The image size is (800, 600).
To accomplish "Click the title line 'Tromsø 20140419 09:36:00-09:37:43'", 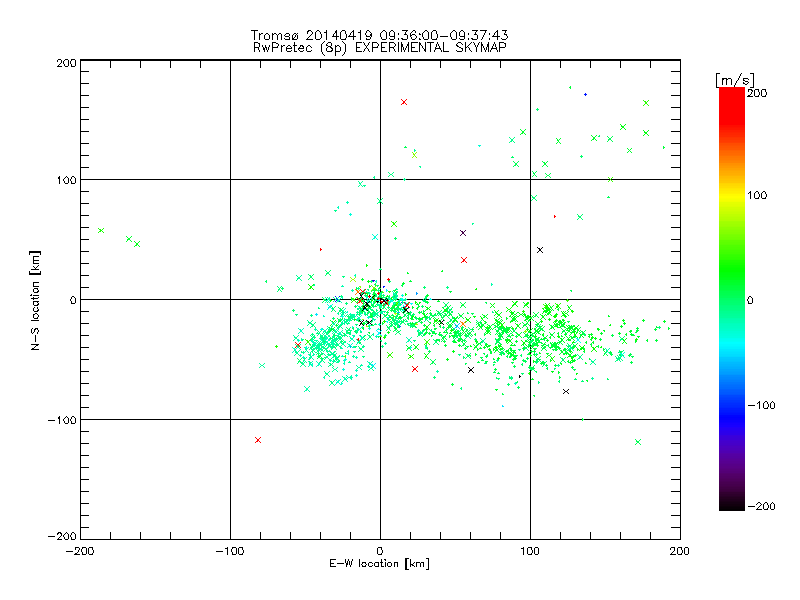I will click(379, 35).
